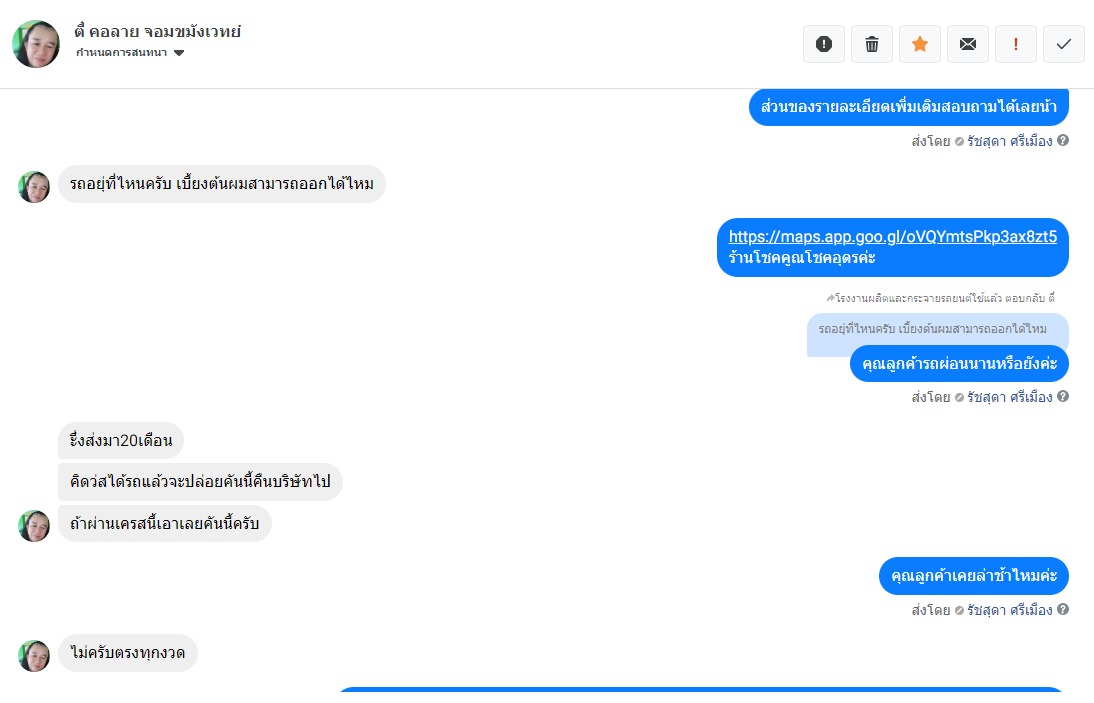
Task: Open the customer name ตี๋ คอลาย จอมขมังเวทย์
Action: pos(158,31)
